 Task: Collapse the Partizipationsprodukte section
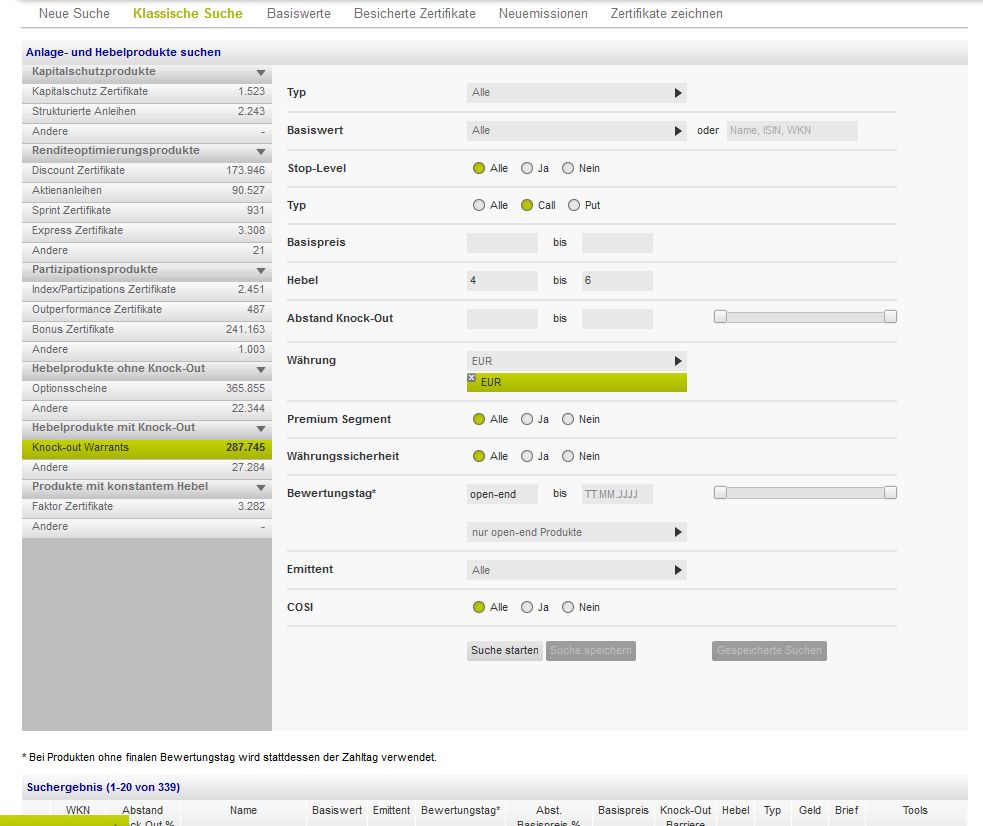(x=261, y=271)
